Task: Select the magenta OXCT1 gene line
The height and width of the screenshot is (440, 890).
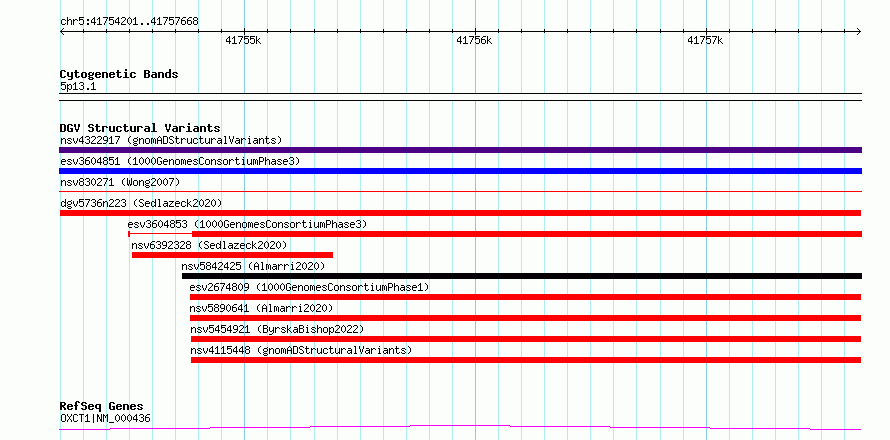Action: pyautogui.click(x=460, y=427)
